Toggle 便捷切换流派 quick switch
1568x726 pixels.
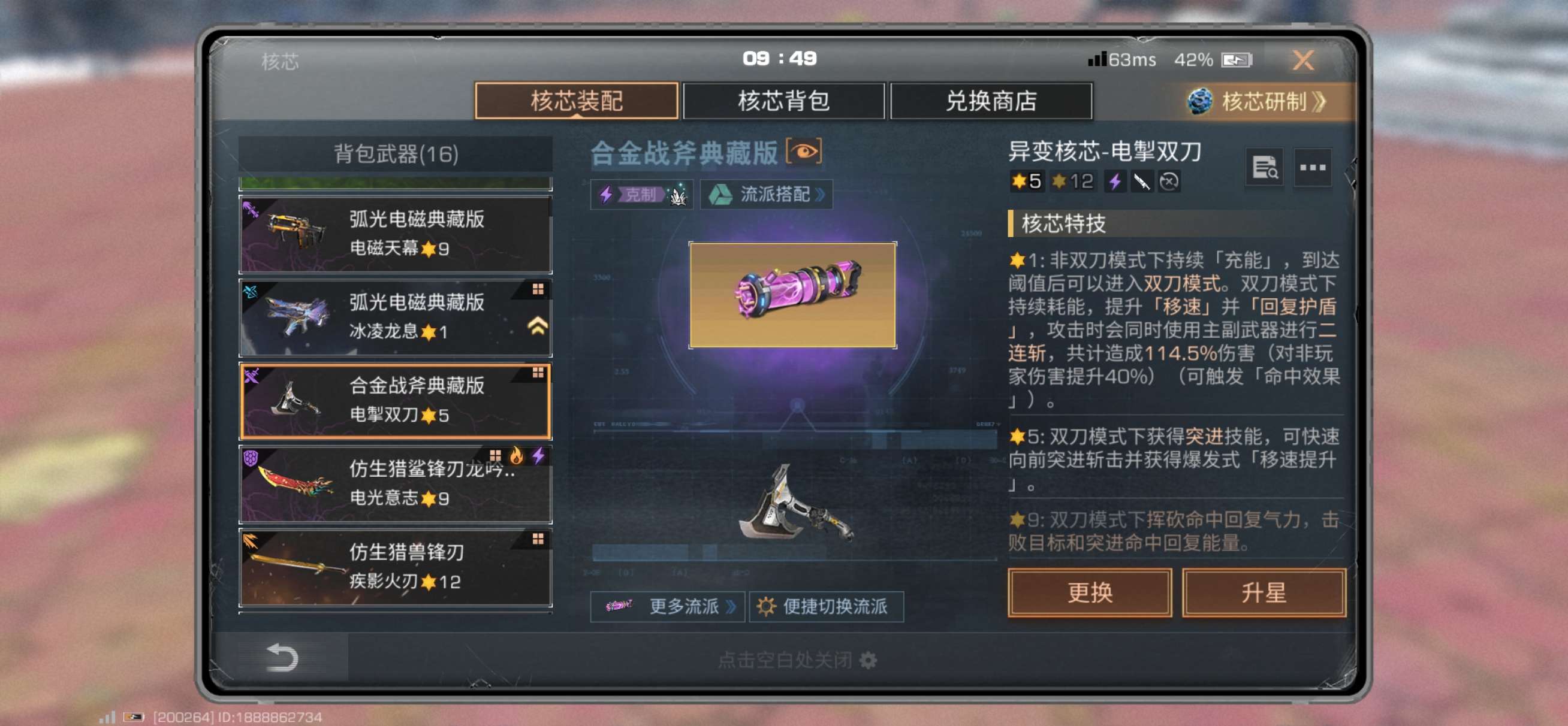tap(826, 606)
